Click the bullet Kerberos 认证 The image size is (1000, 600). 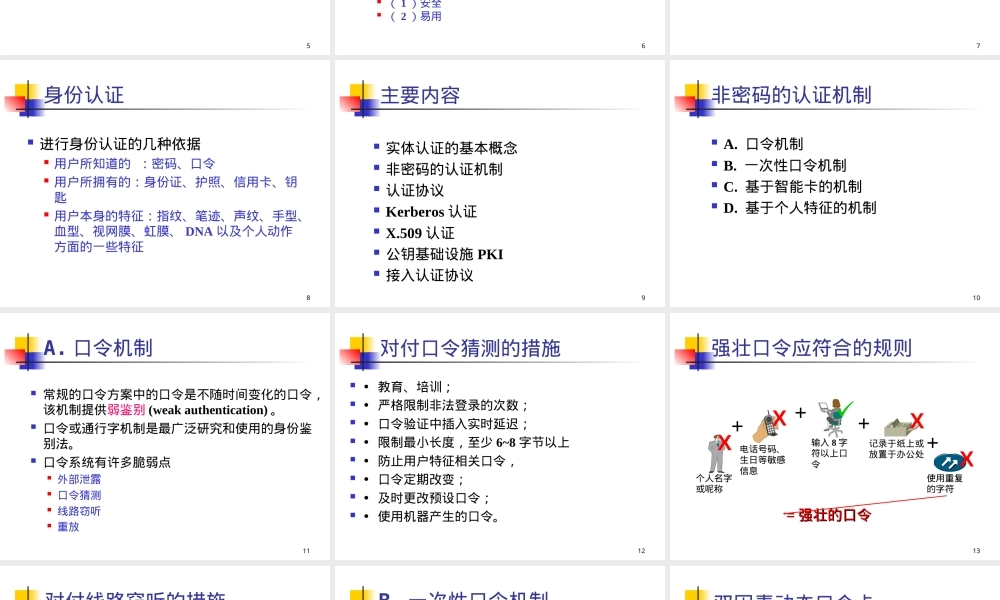click(431, 212)
